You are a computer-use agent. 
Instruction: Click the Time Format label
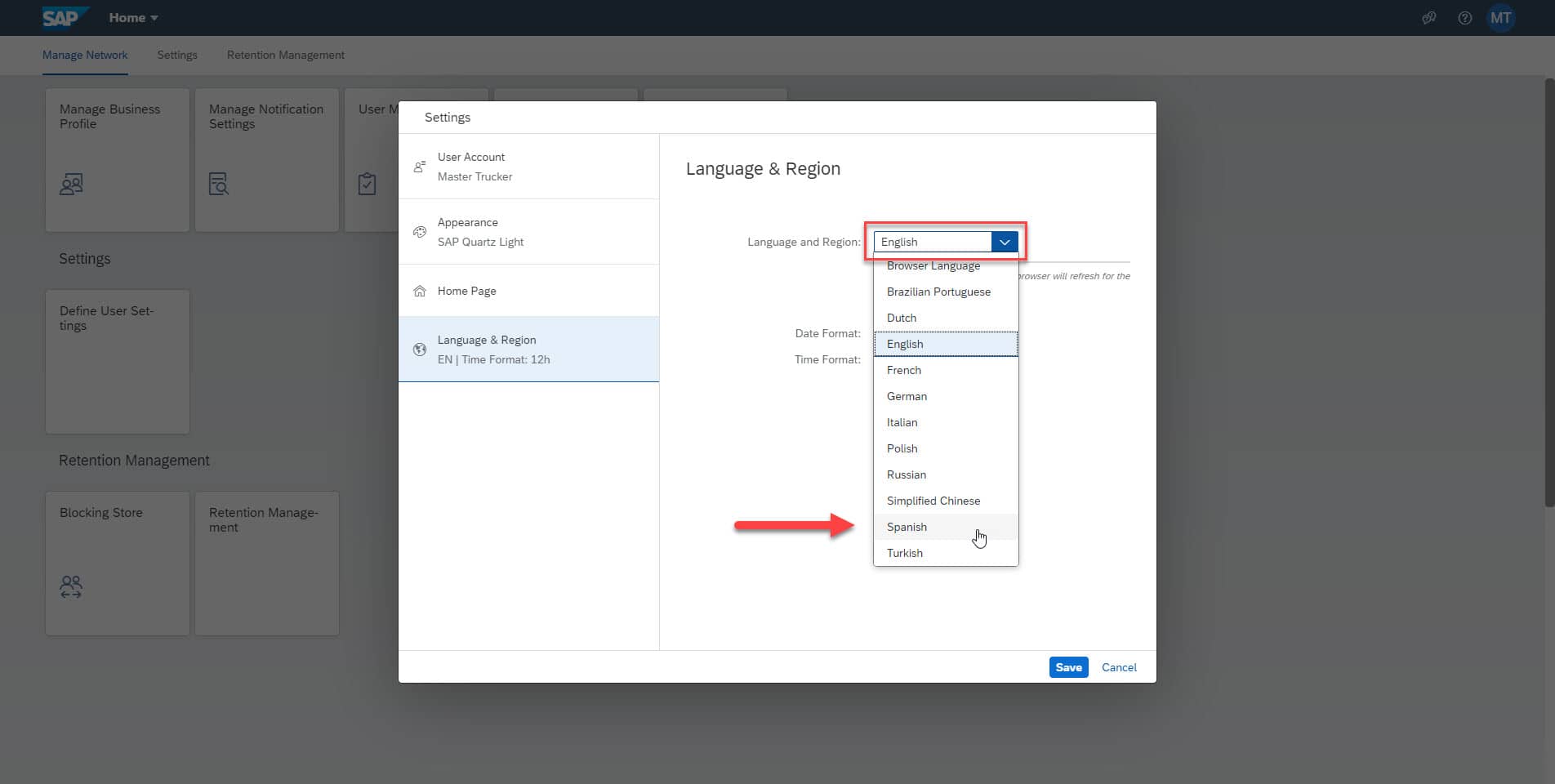point(827,359)
